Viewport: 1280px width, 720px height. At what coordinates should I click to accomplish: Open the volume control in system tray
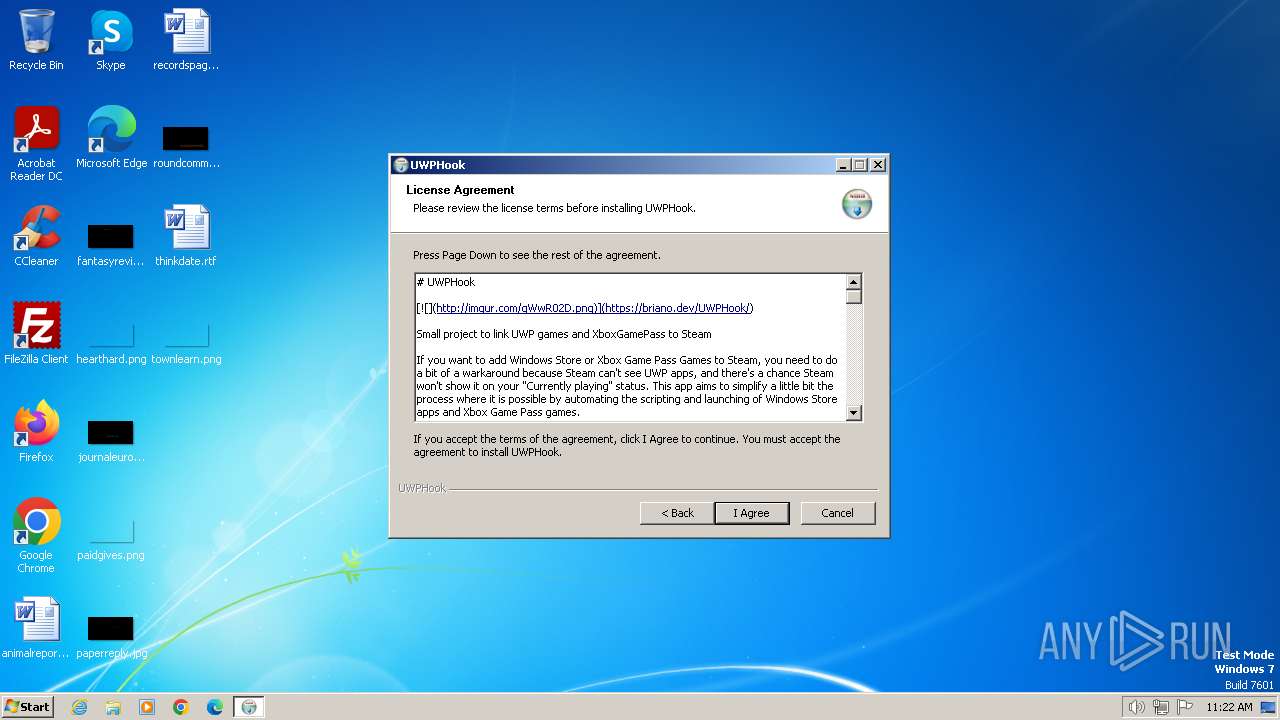coord(1136,707)
